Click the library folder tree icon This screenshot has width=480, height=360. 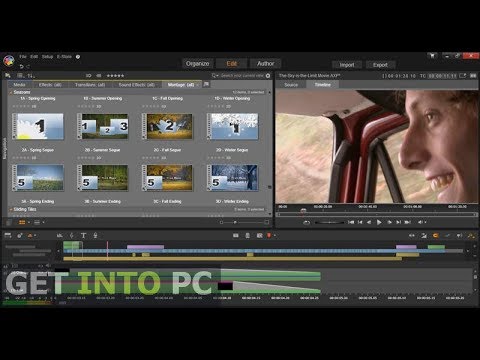8,76
